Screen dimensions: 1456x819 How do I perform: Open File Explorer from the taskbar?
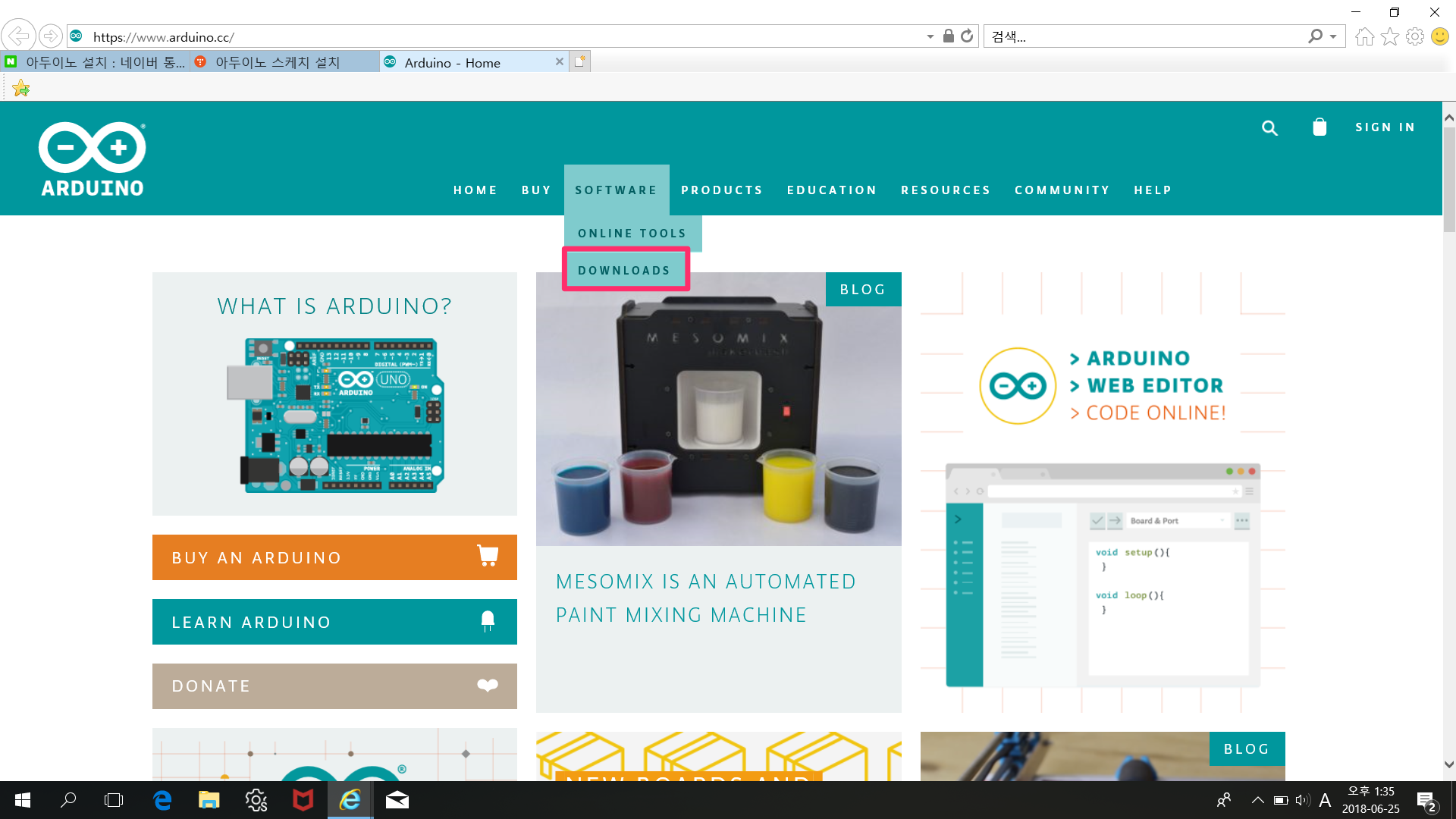click(209, 800)
